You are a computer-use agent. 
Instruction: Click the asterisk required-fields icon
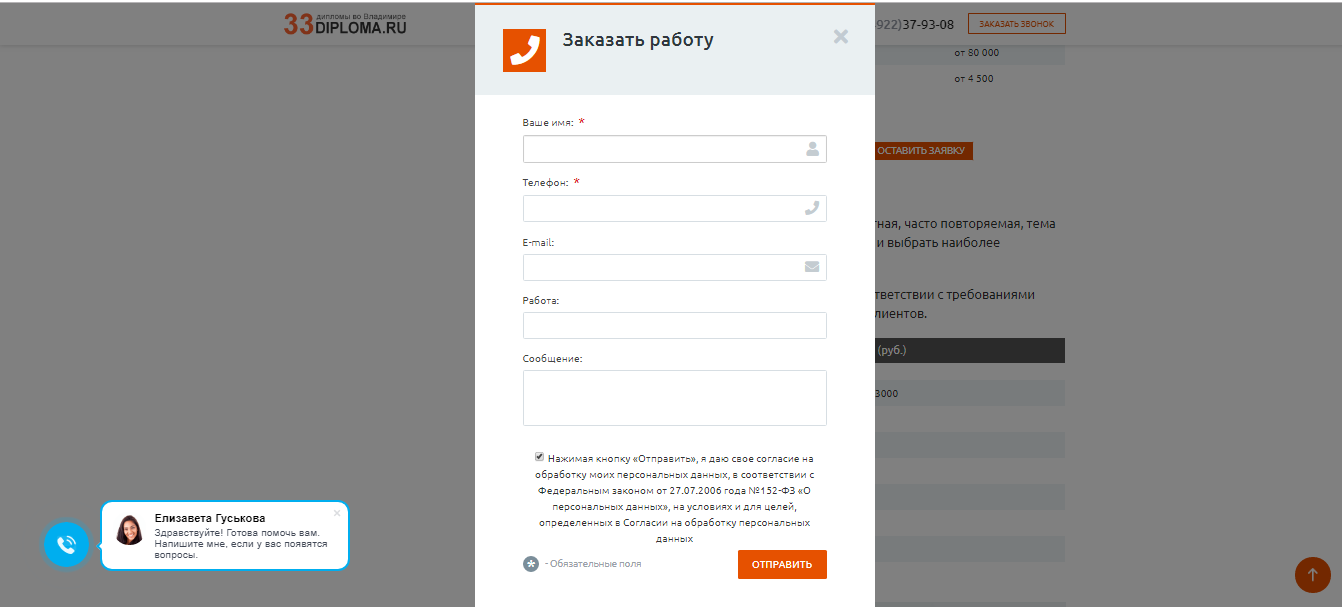[x=531, y=564]
